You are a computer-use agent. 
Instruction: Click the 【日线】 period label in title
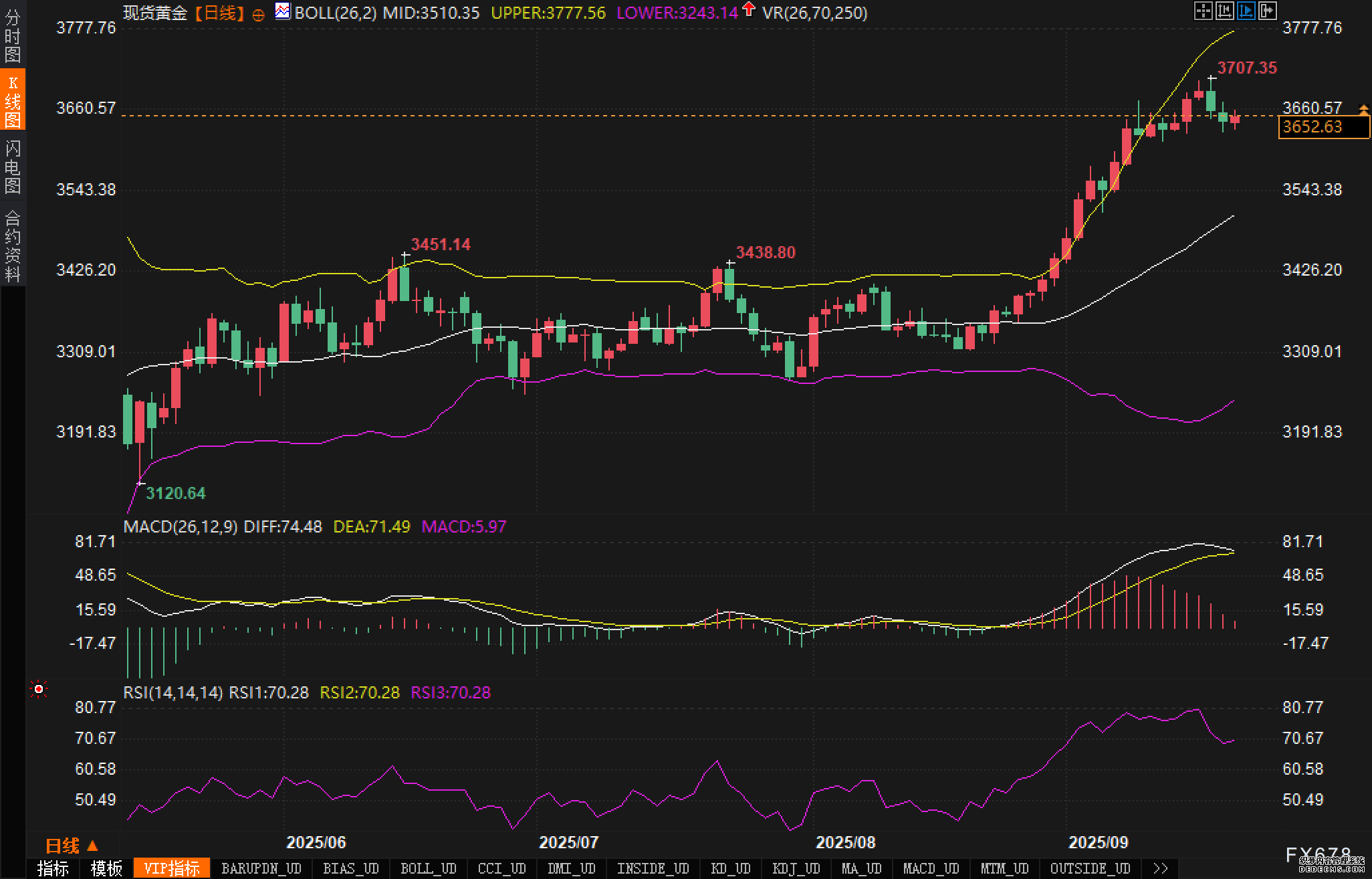point(220,13)
